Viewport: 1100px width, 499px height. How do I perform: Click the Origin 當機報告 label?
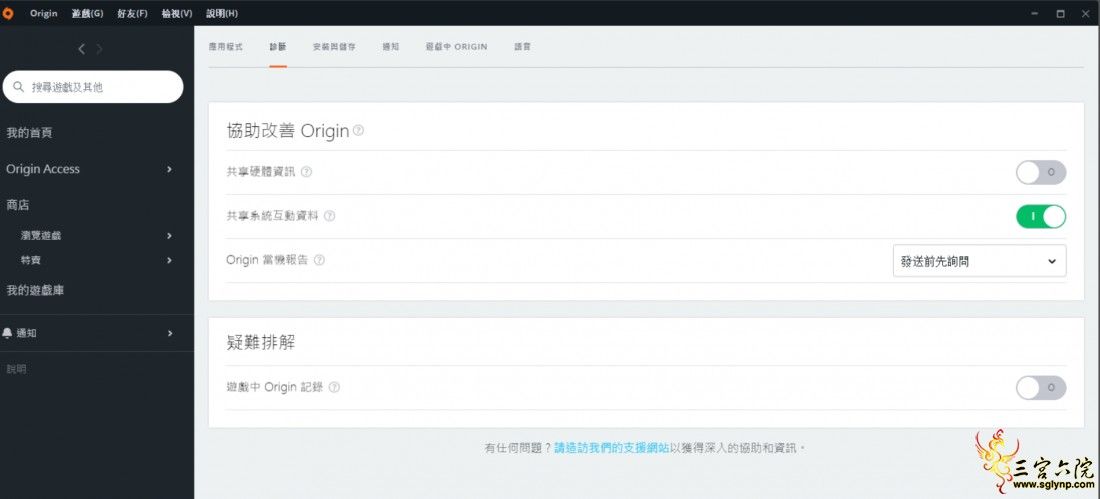(267, 260)
